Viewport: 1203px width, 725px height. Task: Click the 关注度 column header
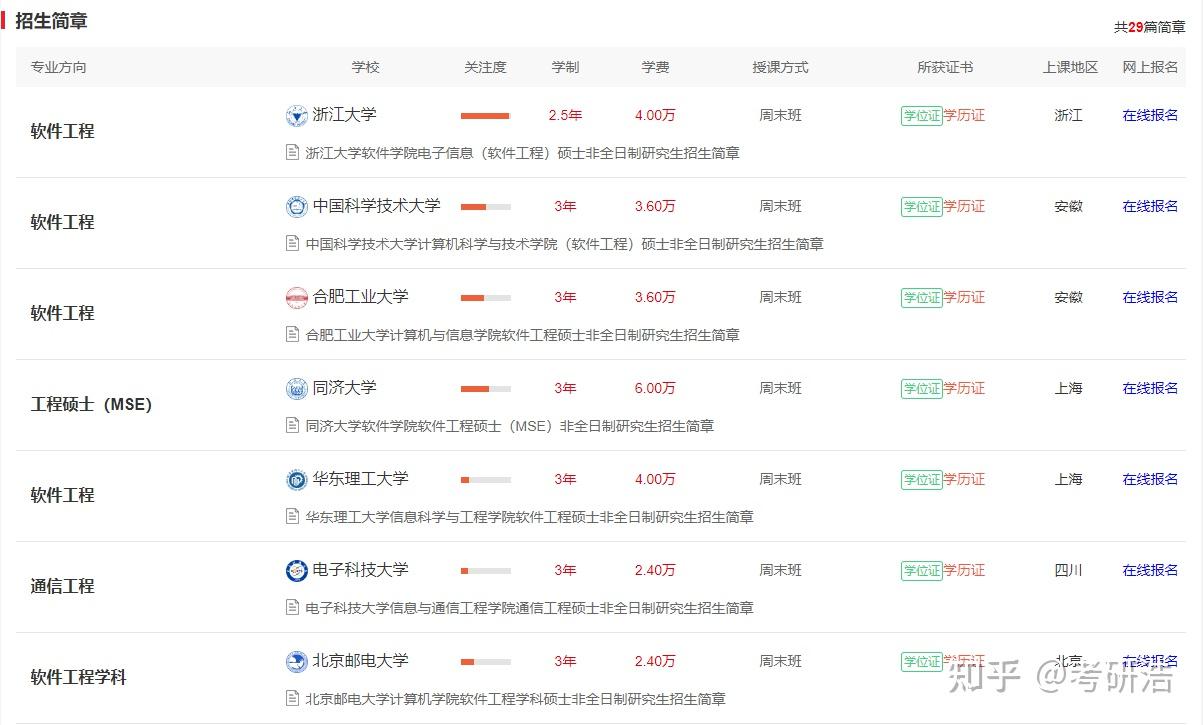coord(485,67)
